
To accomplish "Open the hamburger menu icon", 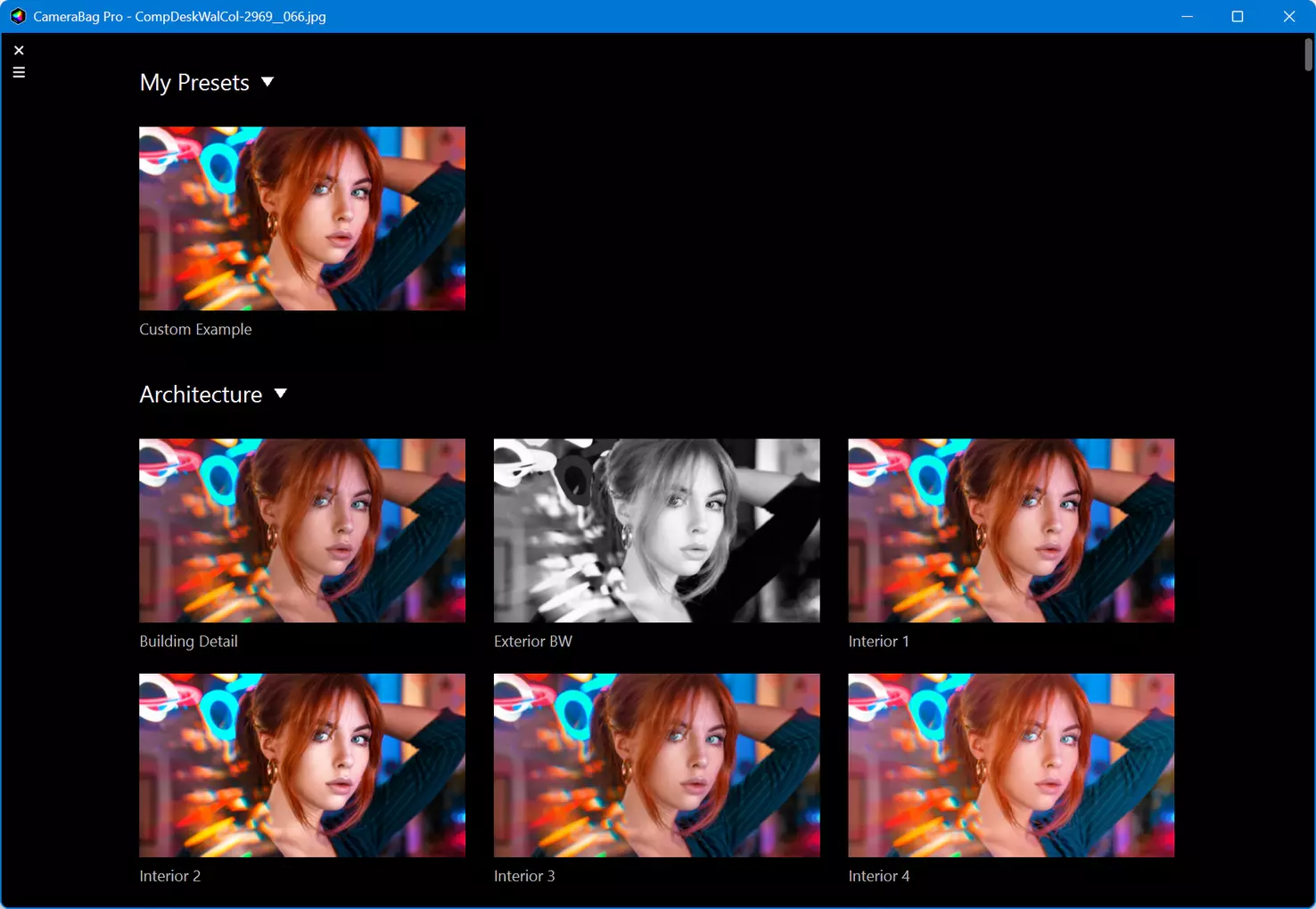I will click(19, 72).
